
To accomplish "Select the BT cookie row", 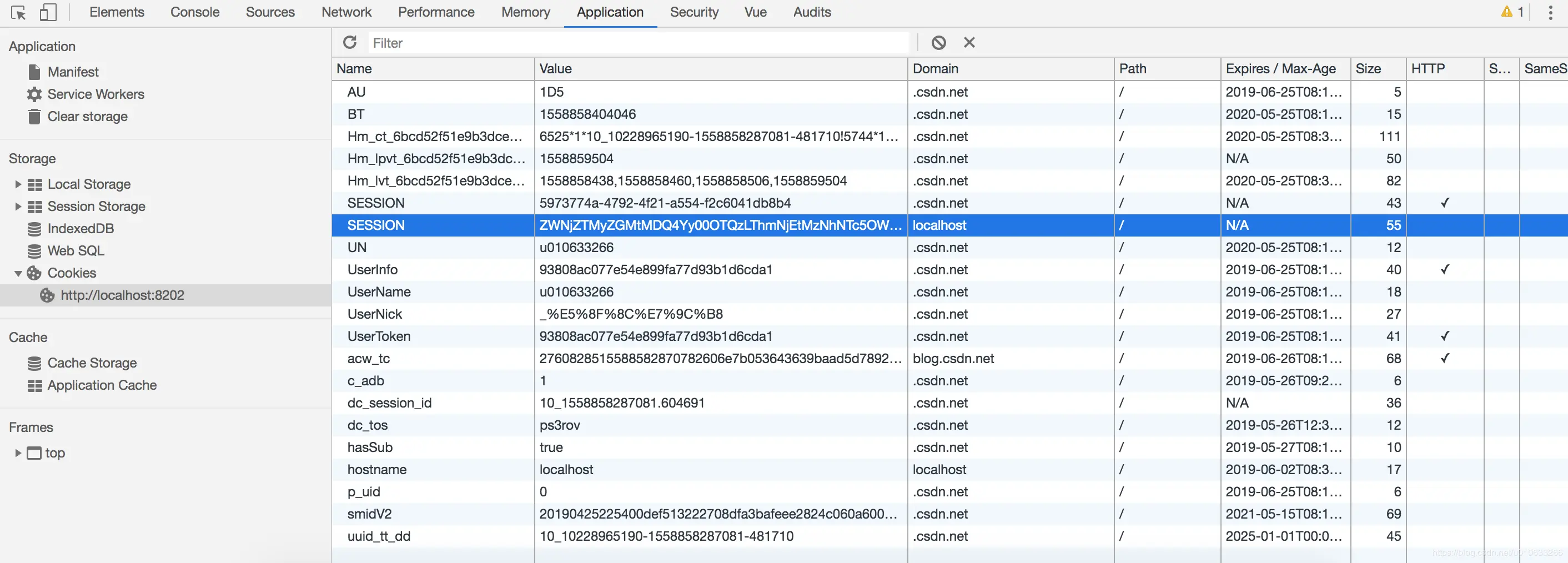I will pyautogui.click(x=949, y=114).
